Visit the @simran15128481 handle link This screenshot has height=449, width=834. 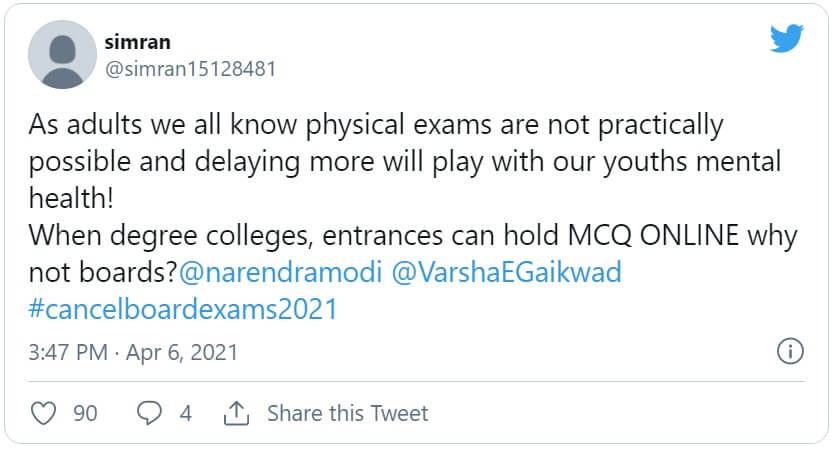coord(190,69)
